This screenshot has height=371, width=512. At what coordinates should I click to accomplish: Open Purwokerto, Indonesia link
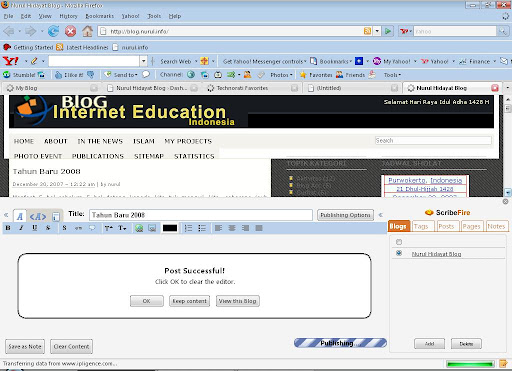[x=425, y=180]
